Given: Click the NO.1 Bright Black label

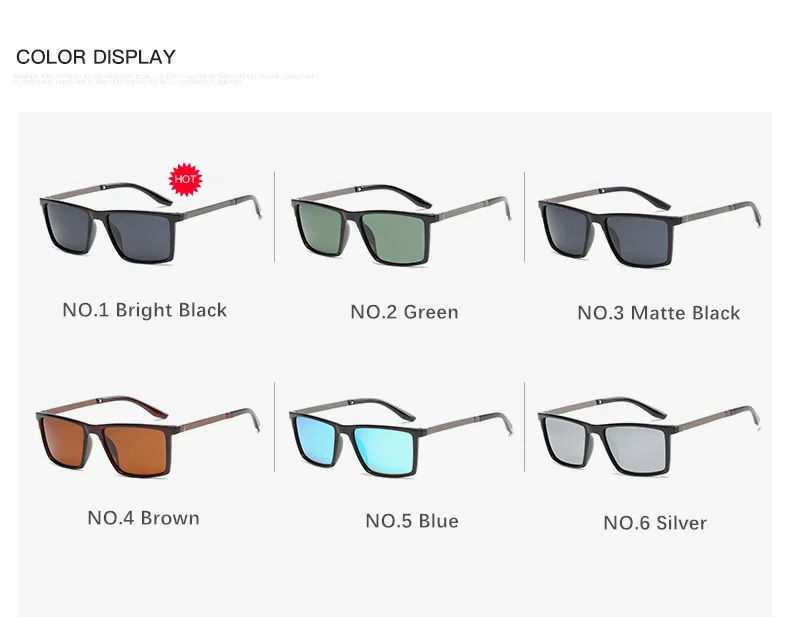Looking at the screenshot, I should pos(145,310).
